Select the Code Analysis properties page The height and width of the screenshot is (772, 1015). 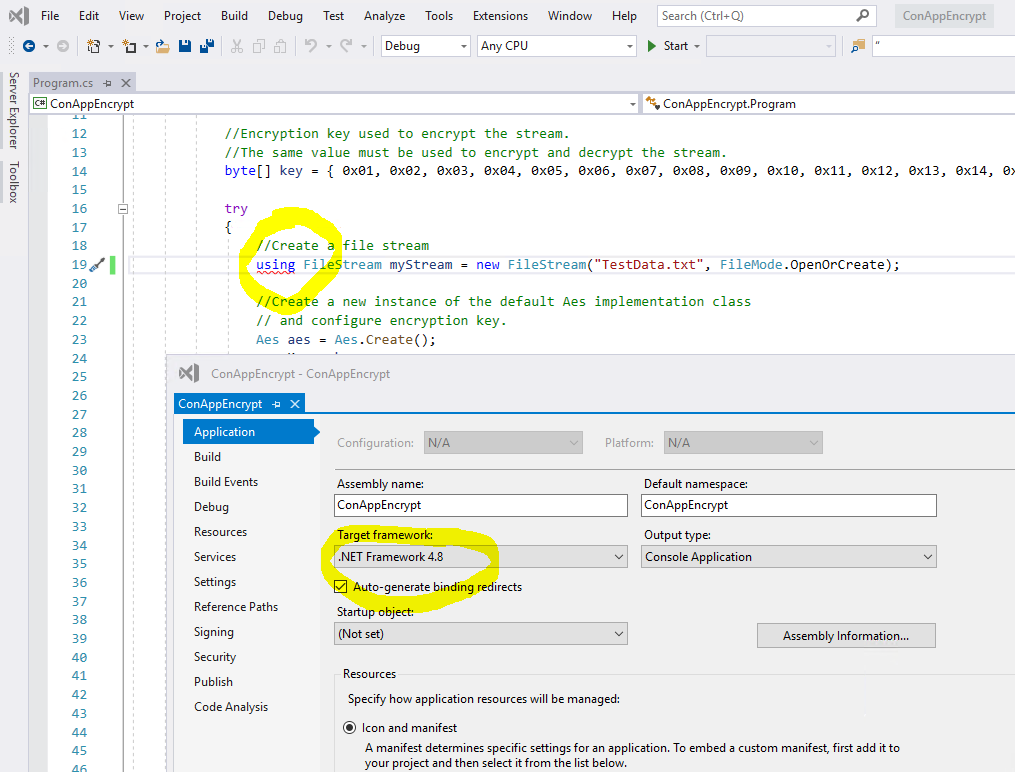coord(231,707)
